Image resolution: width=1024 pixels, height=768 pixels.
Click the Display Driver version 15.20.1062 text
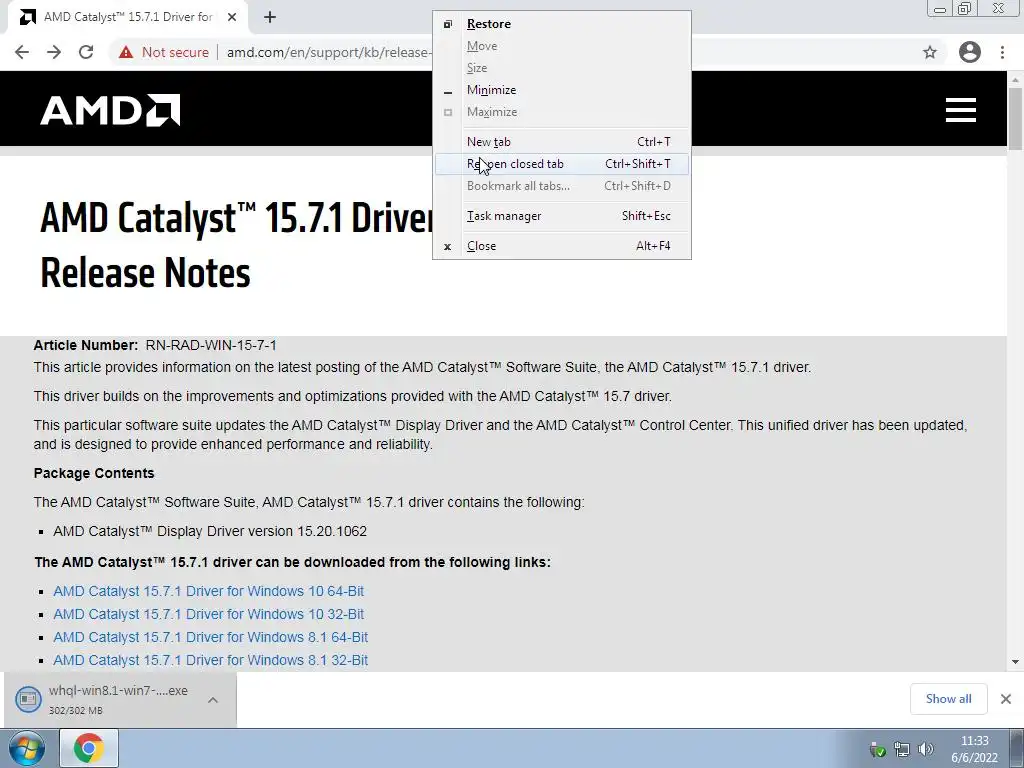point(210,531)
